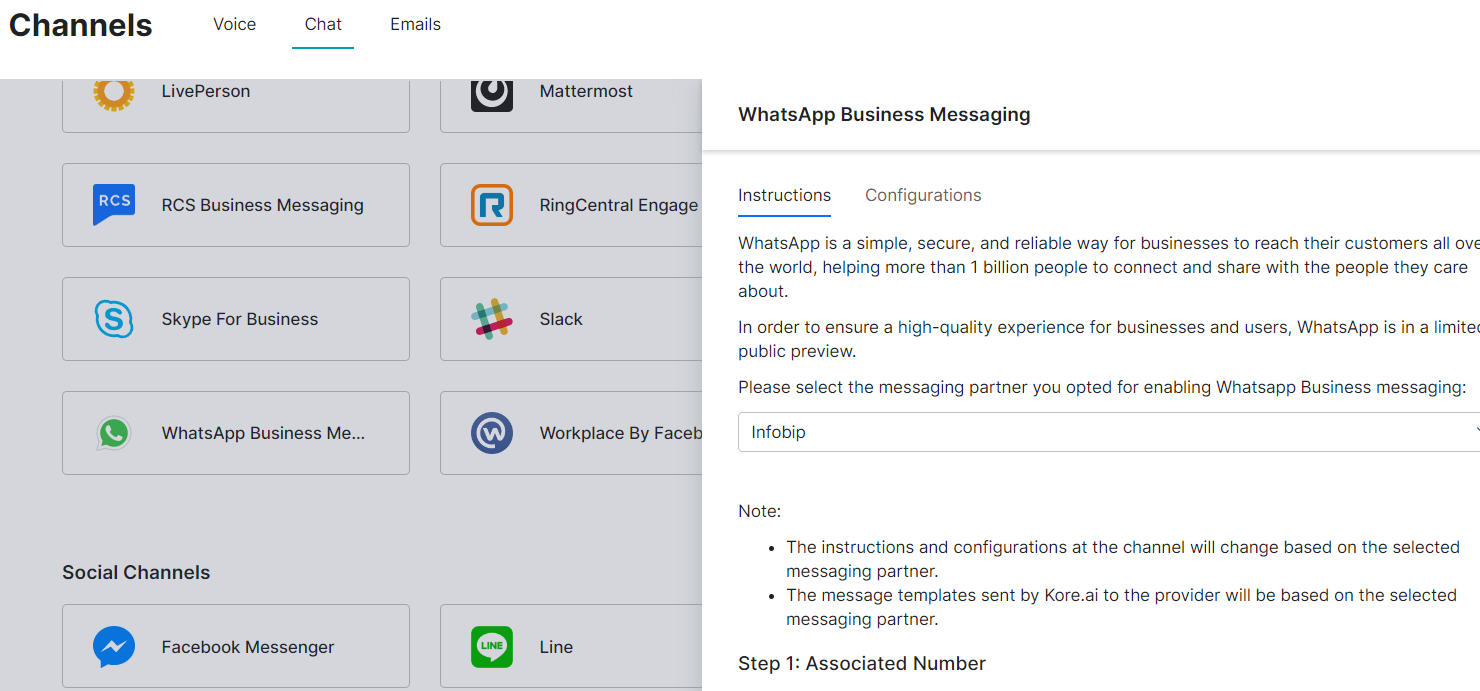Select the Chat tab
This screenshot has height=691, width=1480.
tap(323, 24)
